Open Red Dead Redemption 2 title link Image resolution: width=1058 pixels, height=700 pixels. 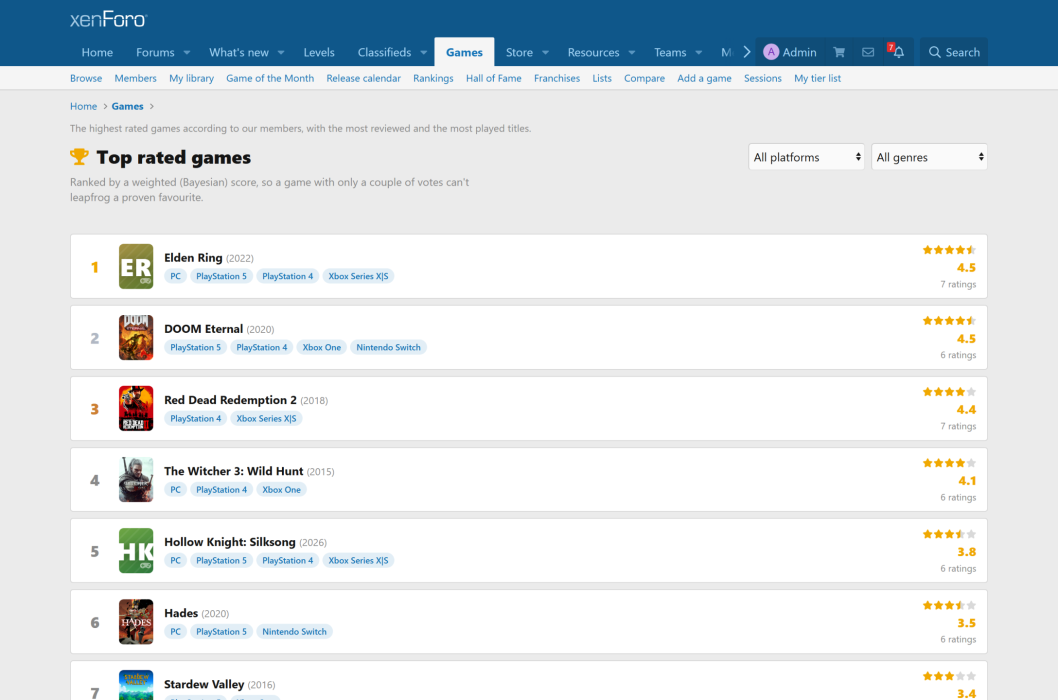click(x=230, y=400)
